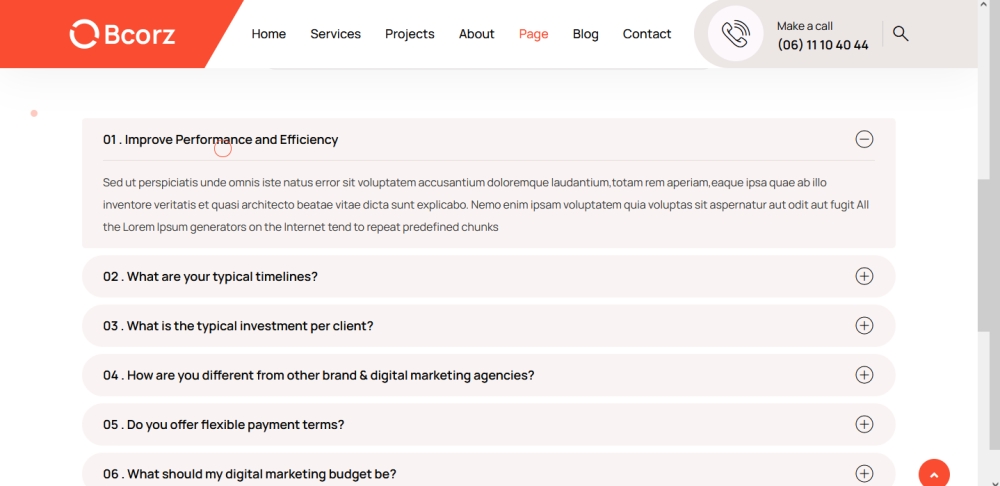Click the 'Make a call' label
1000x486 pixels.
point(805,26)
